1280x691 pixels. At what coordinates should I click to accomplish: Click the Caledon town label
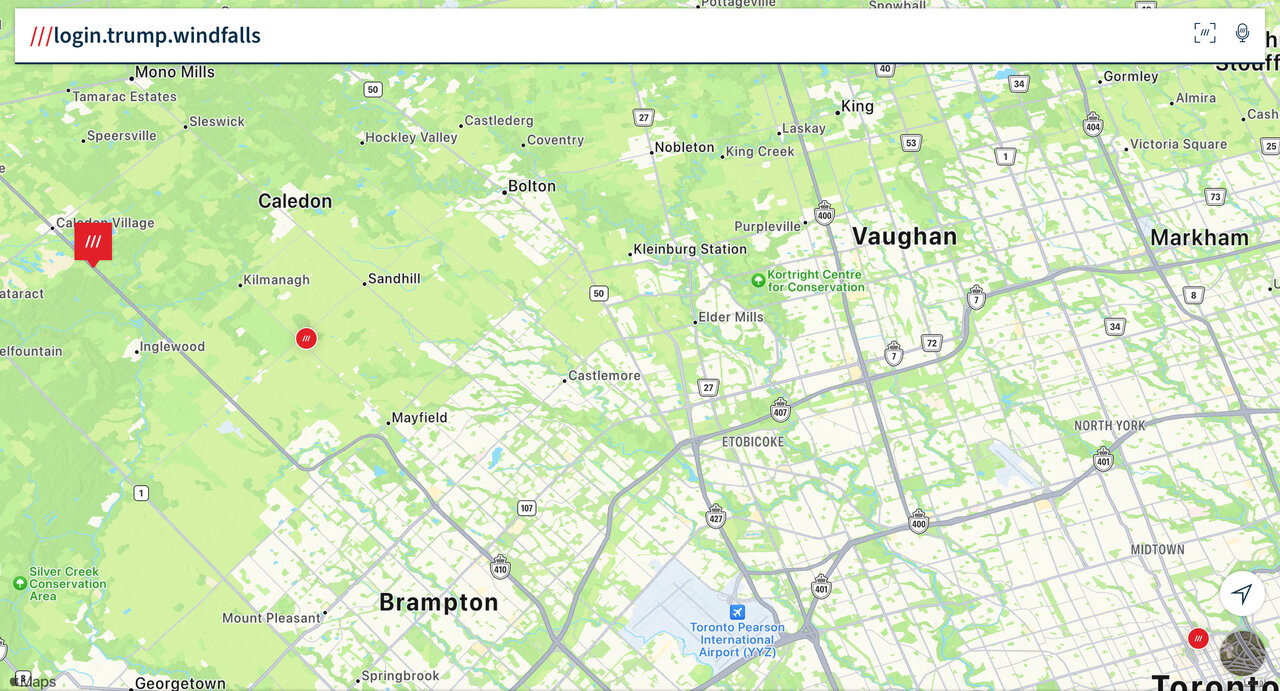(x=295, y=201)
